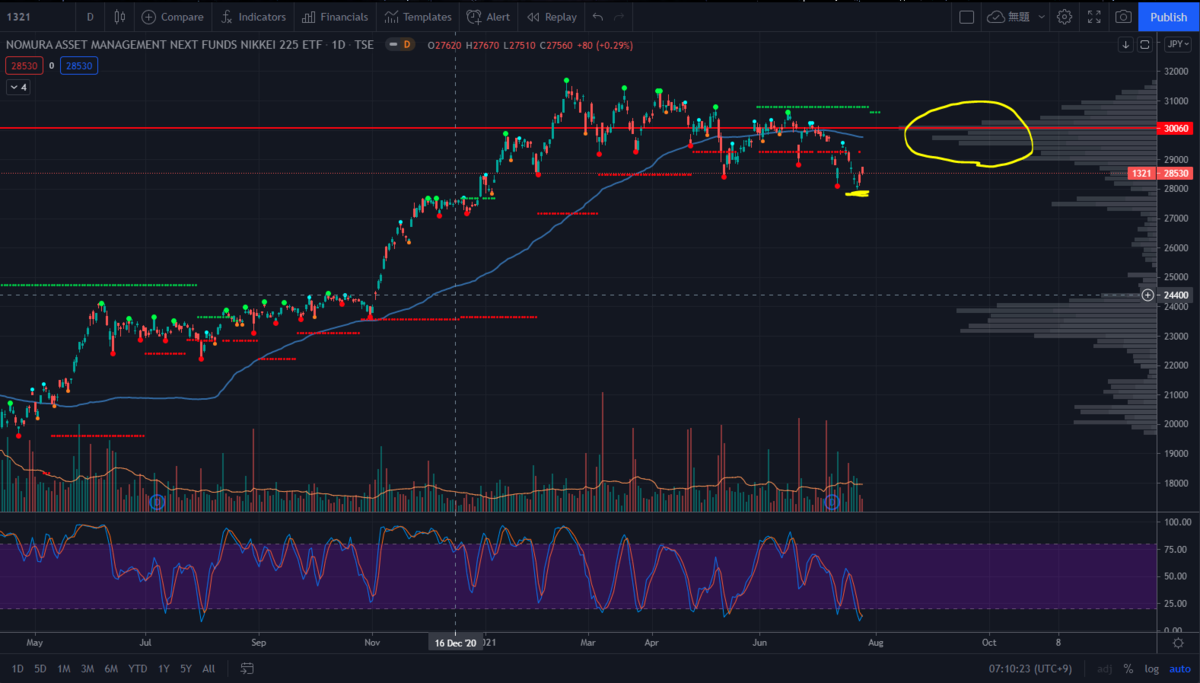The height and width of the screenshot is (683, 1200).
Task: Click the plus icon beside 24400 on axis
Action: click(x=1148, y=295)
